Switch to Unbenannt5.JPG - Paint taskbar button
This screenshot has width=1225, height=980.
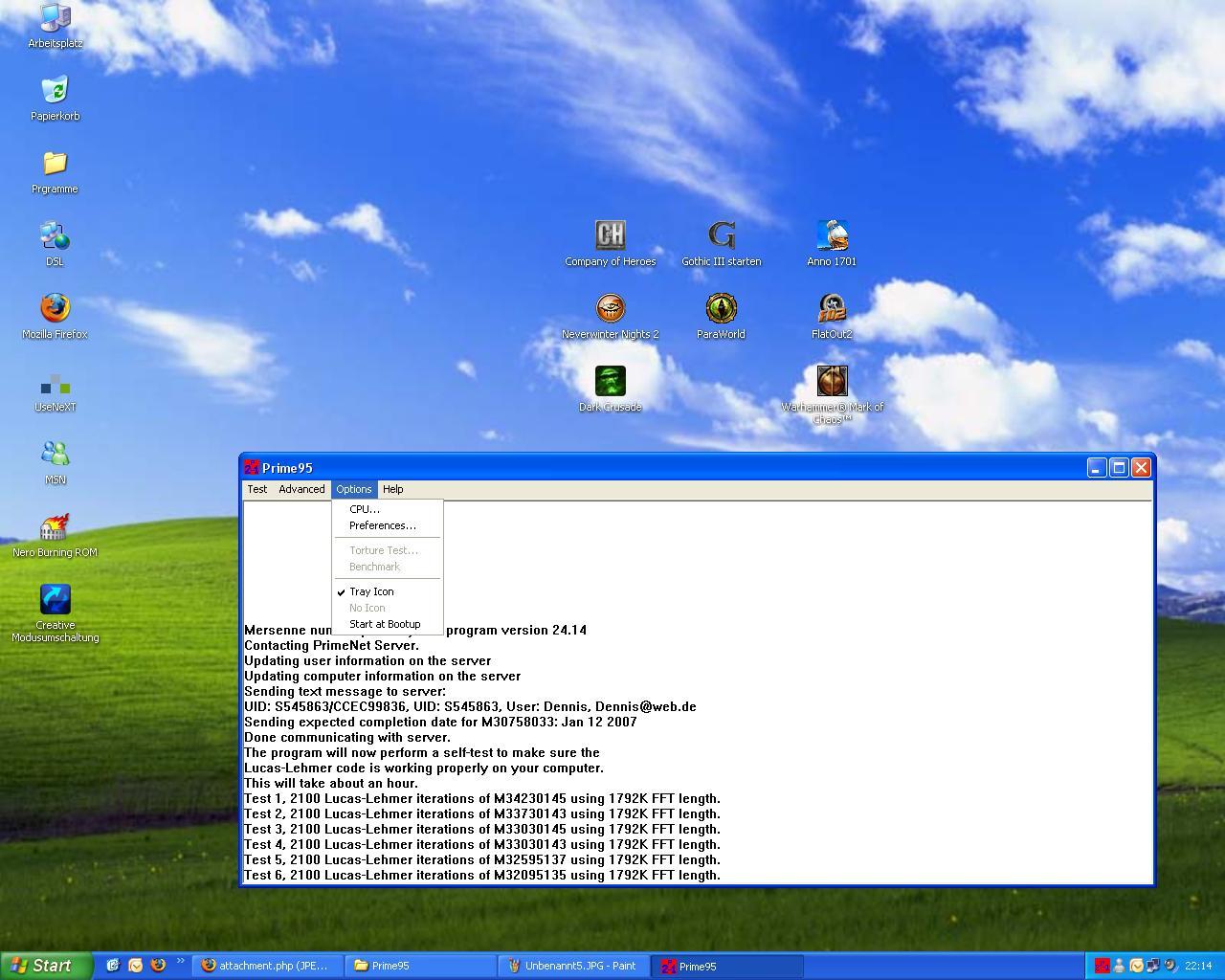tap(574, 966)
